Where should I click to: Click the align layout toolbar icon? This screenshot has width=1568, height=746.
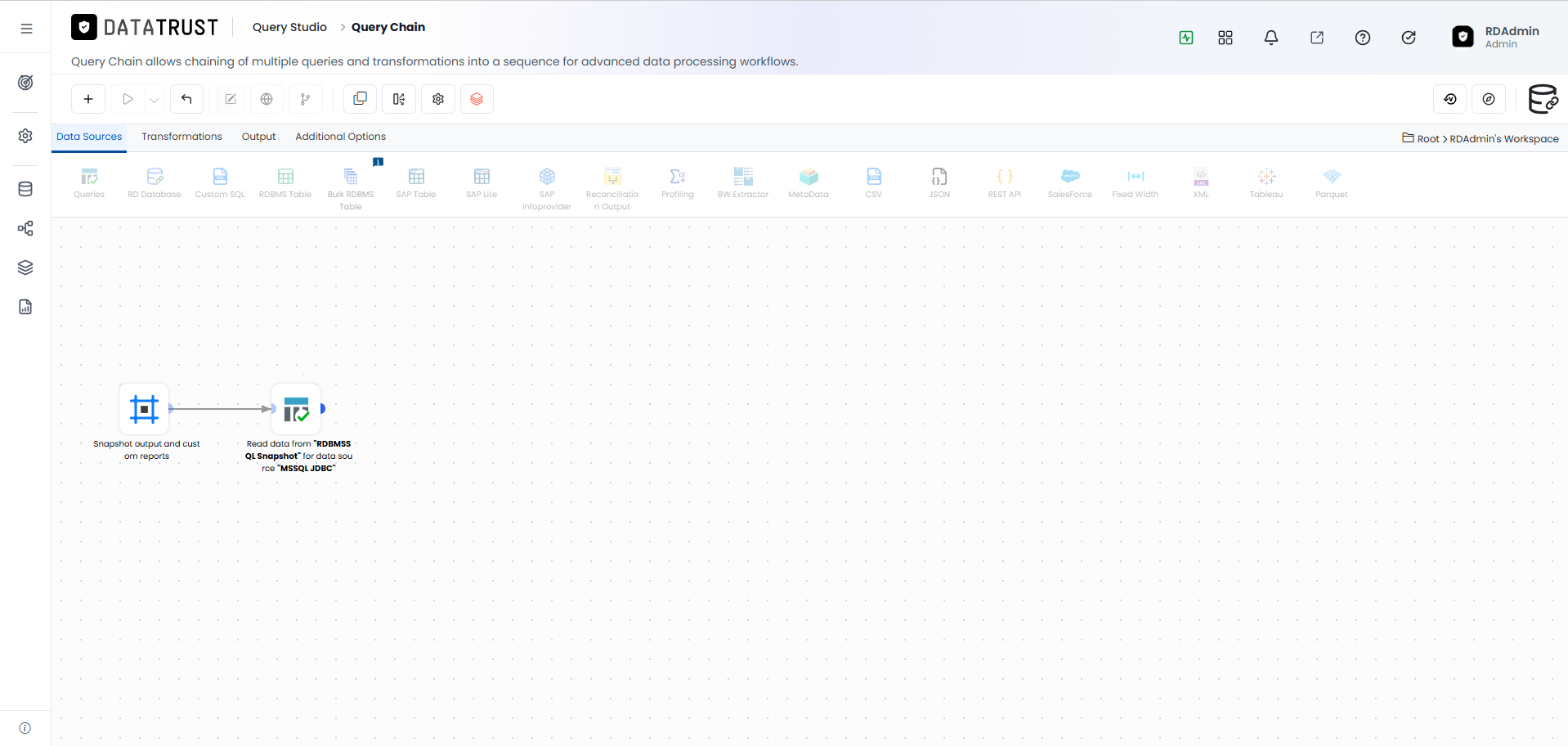[x=399, y=99]
